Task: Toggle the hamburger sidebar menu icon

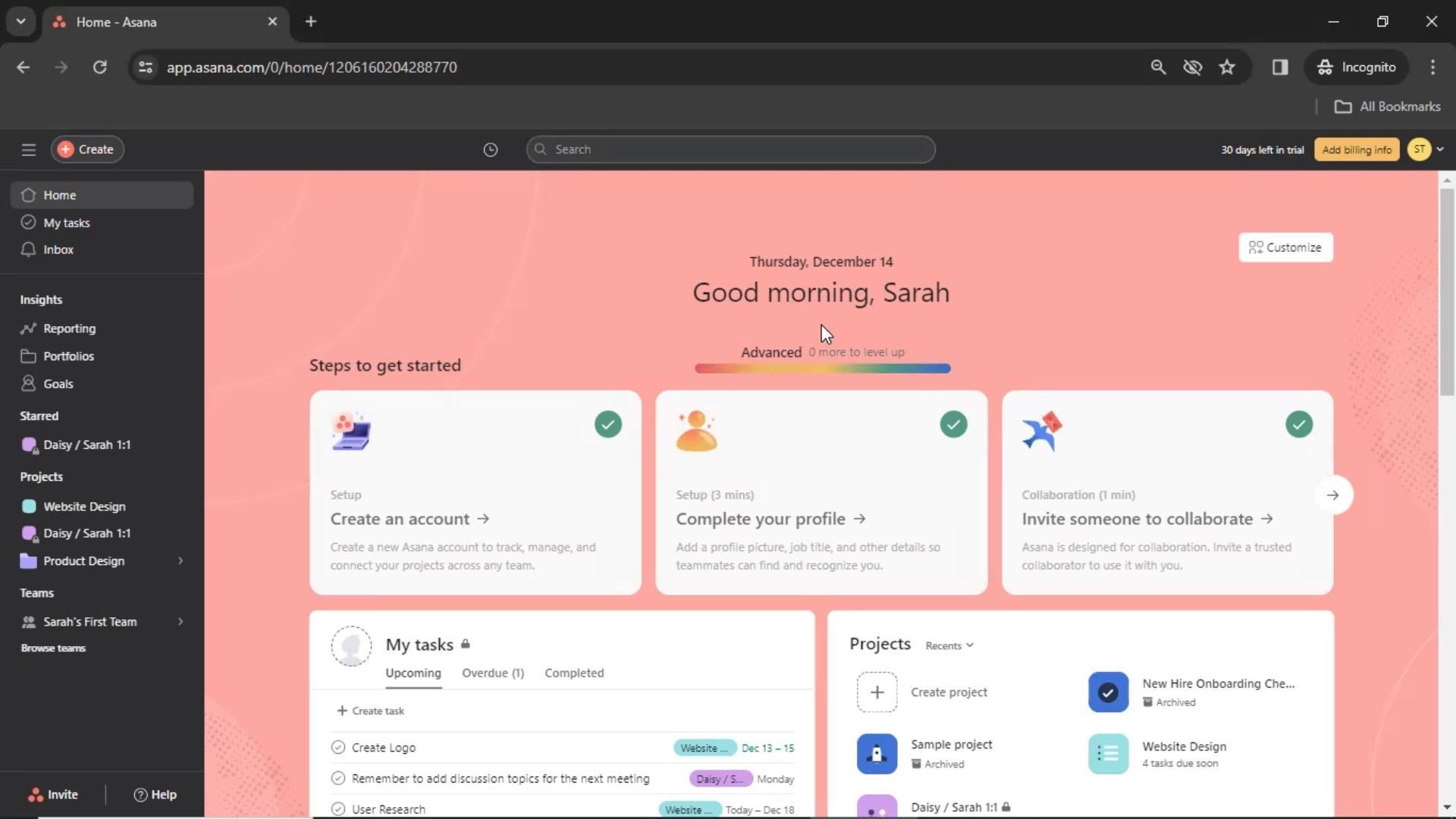Action: click(29, 149)
